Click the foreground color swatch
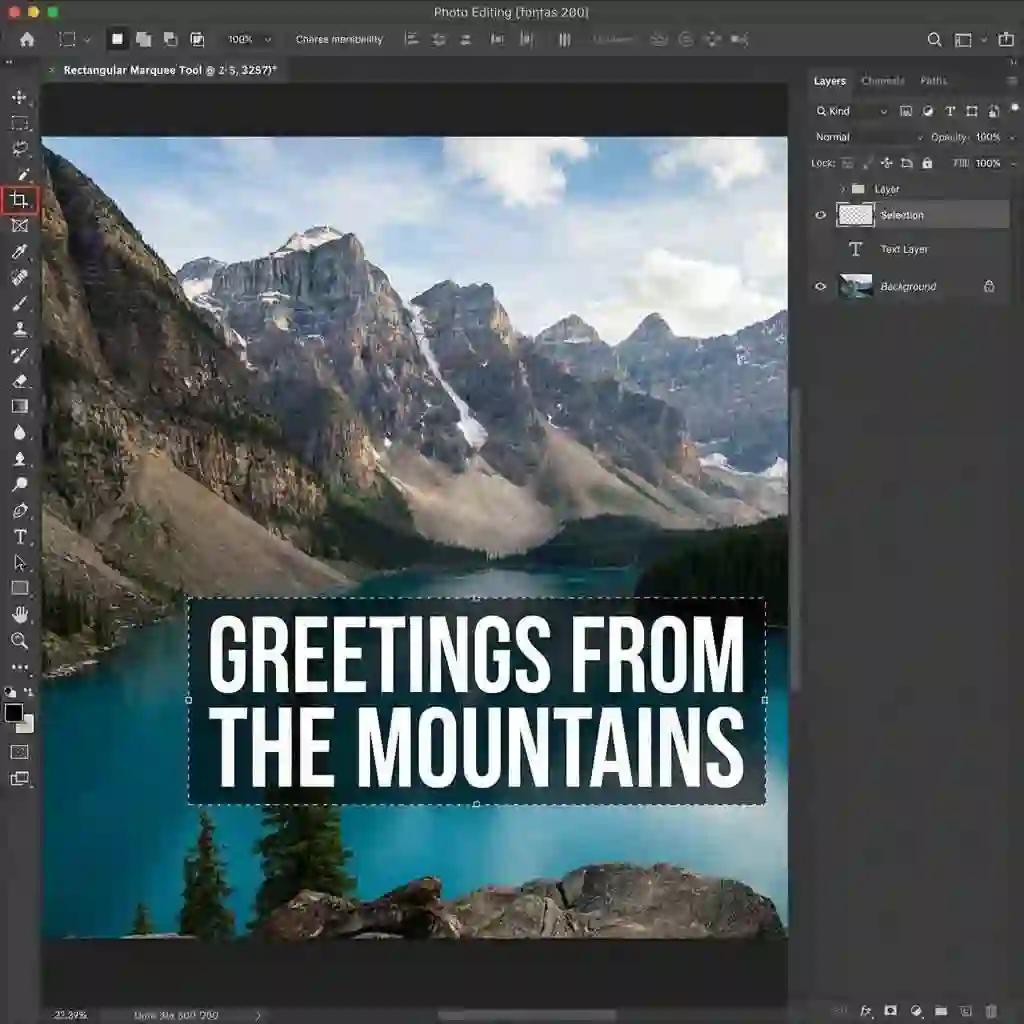The width and height of the screenshot is (1024, 1024). [16, 714]
